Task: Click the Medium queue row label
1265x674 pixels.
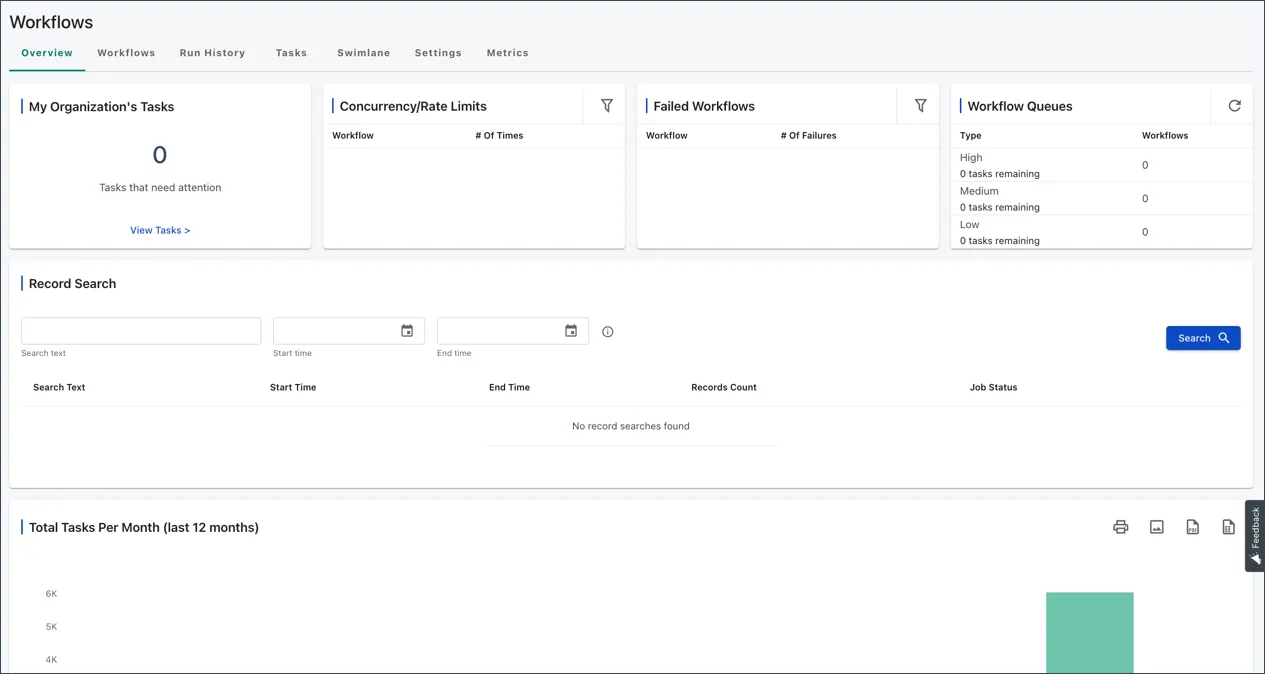Action: coord(979,191)
